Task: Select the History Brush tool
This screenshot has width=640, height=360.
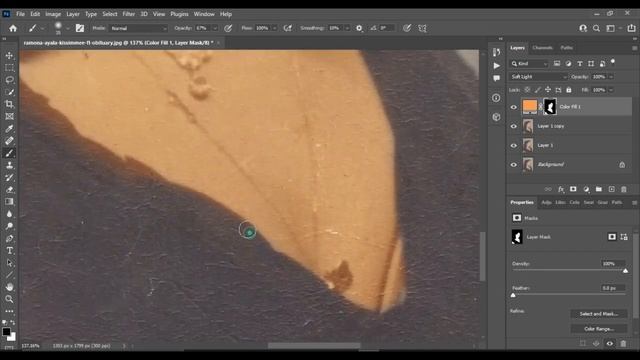Action: coord(9,178)
